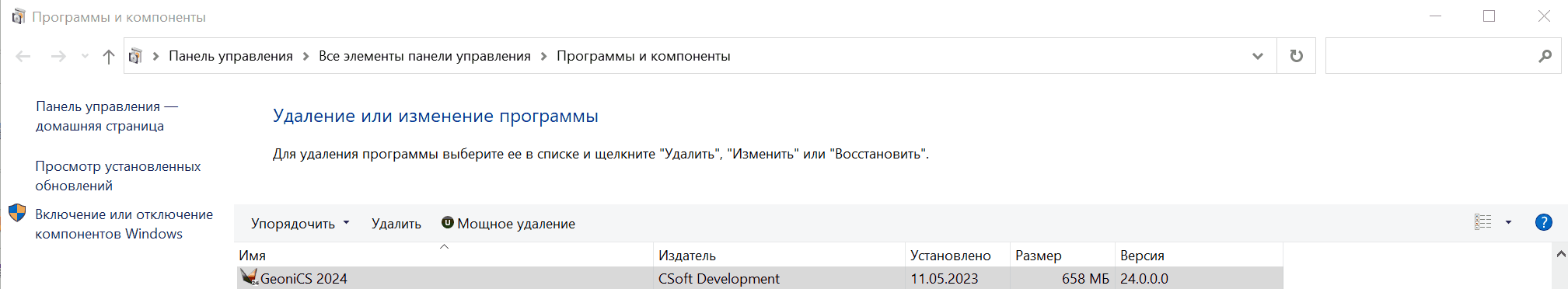Select the GeoniCS 2024 program row

coord(760,278)
